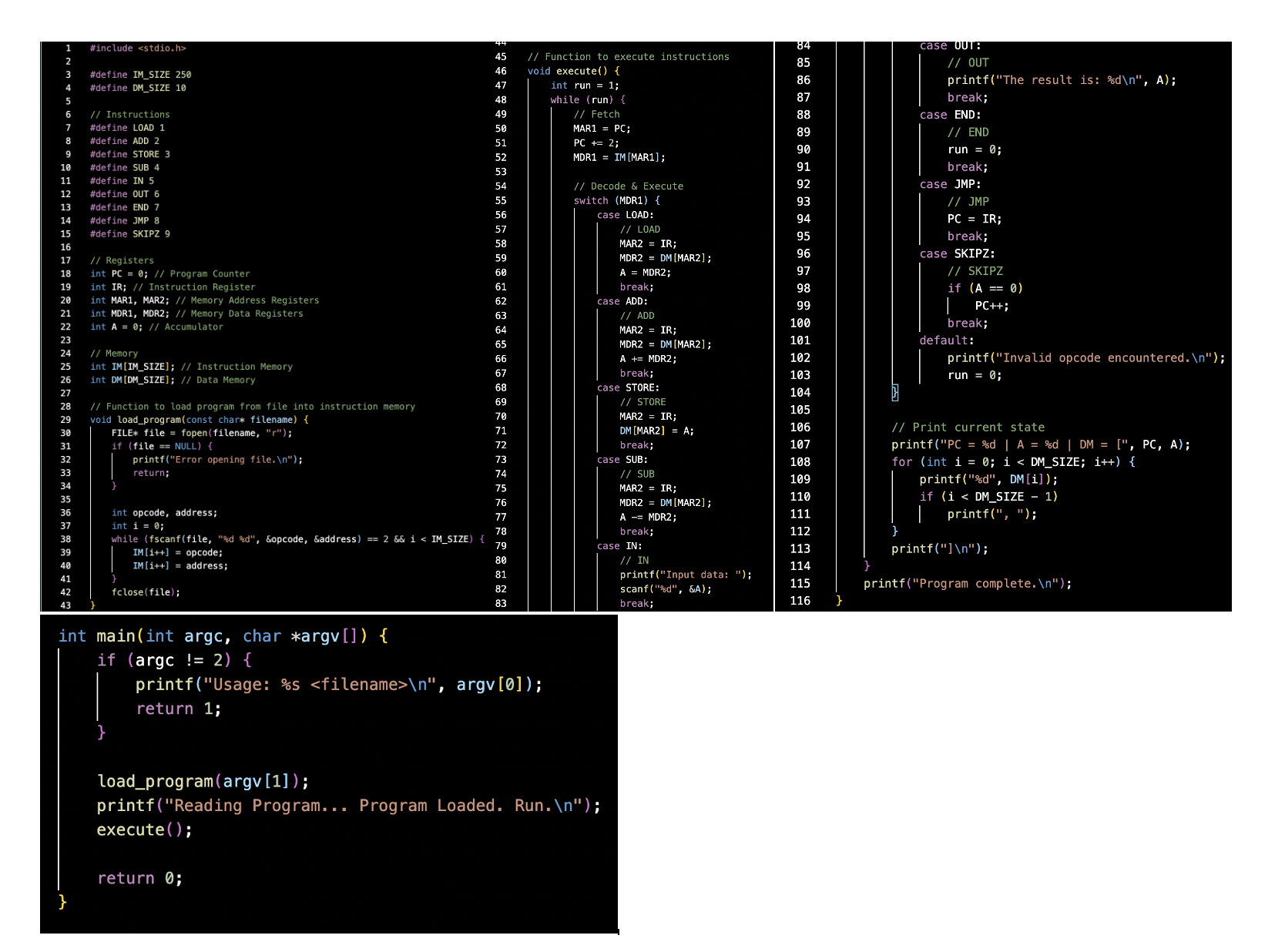Click the 'MAR1 = PC;' line

(x=602, y=129)
